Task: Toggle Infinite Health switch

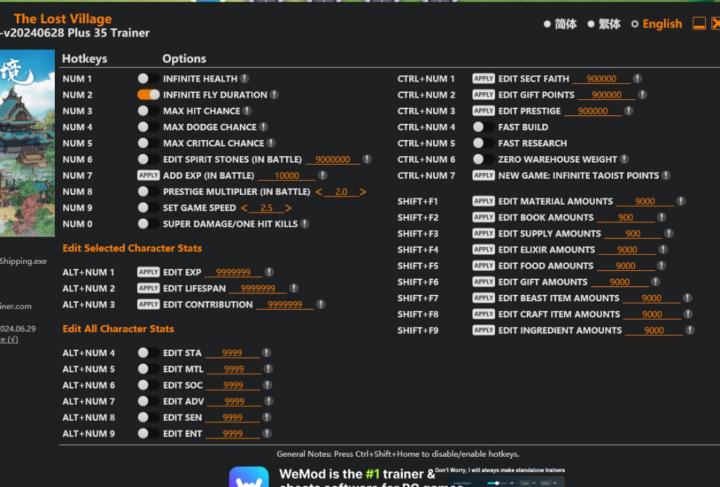Action: click(x=148, y=78)
